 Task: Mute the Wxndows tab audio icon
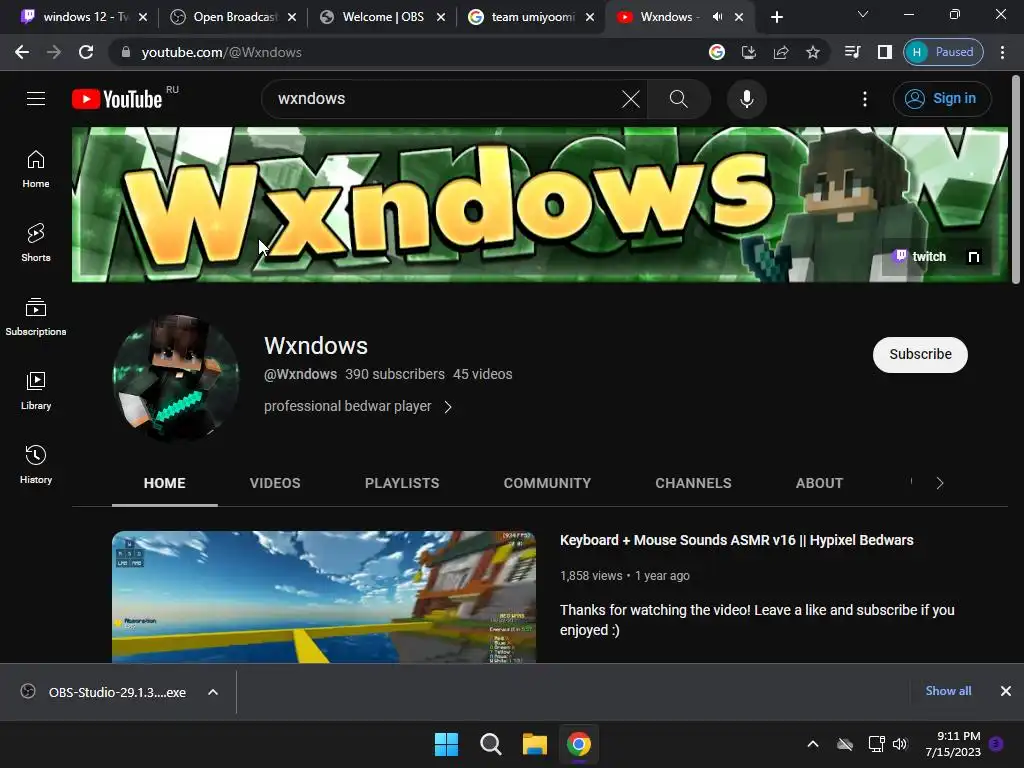[717, 17]
